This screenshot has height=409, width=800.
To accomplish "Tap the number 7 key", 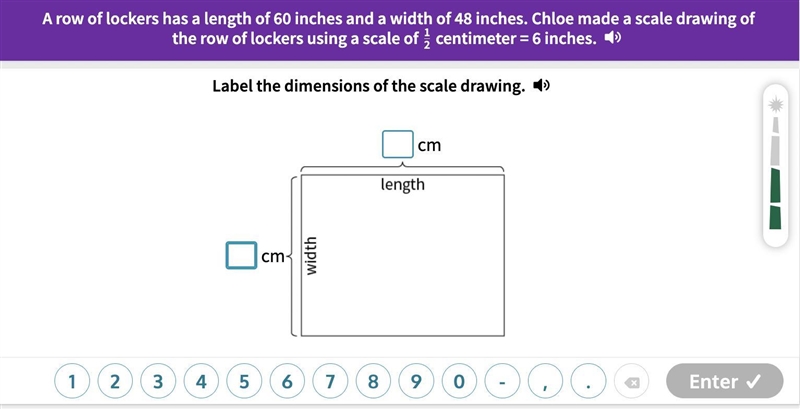I will [331, 381].
